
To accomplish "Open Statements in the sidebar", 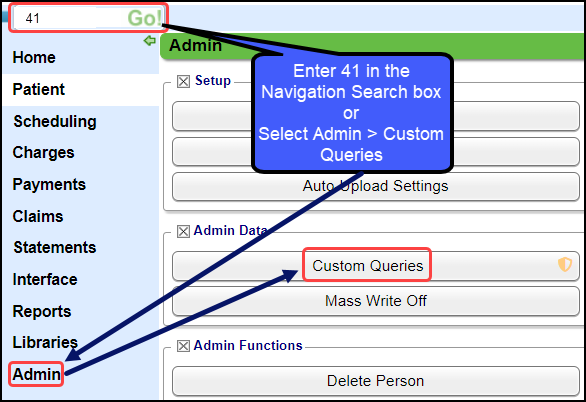I will pyautogui.click(x=55, y=247).
